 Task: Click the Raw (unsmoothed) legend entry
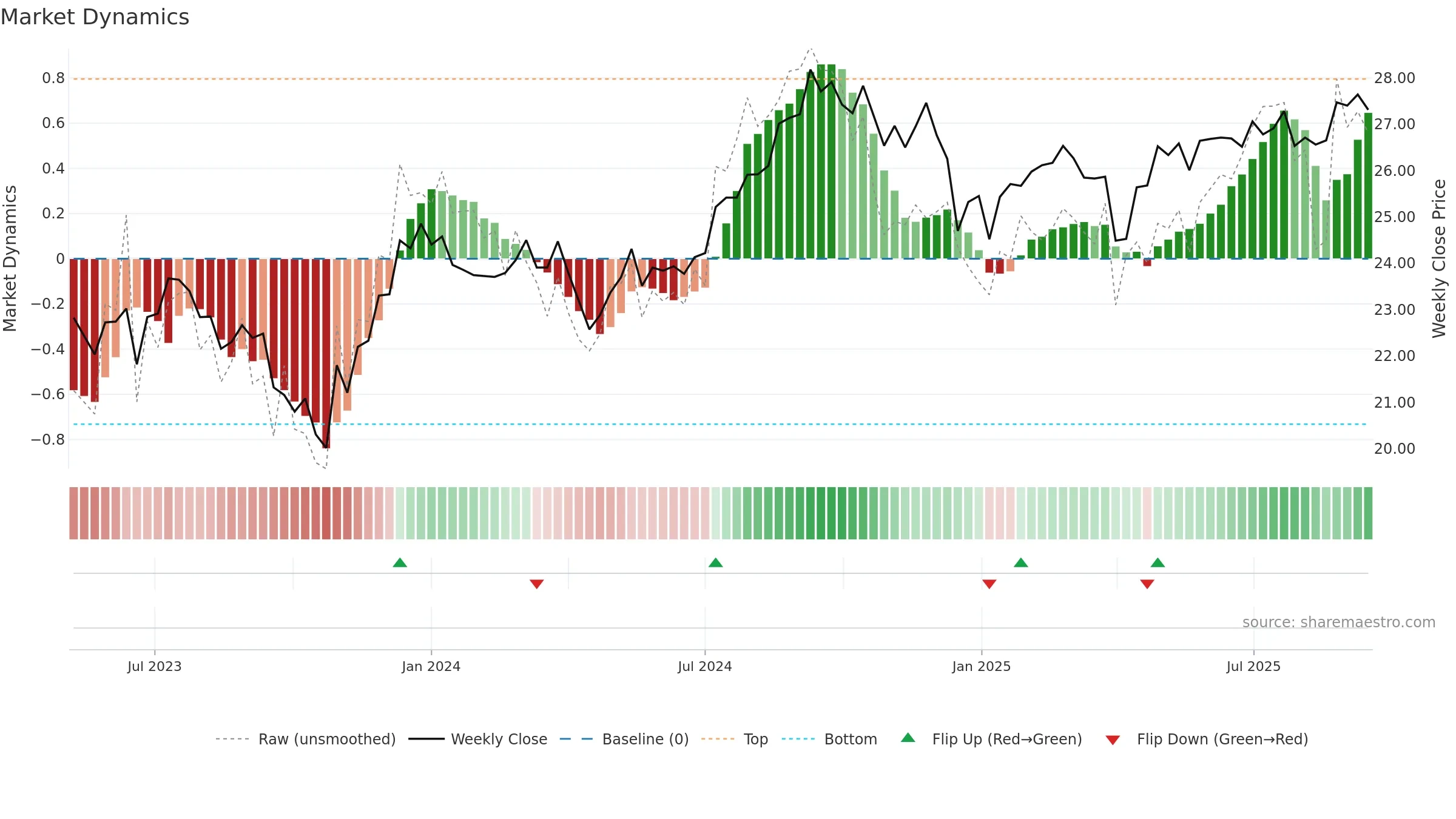pyautogui.click(x=305, y=739)
